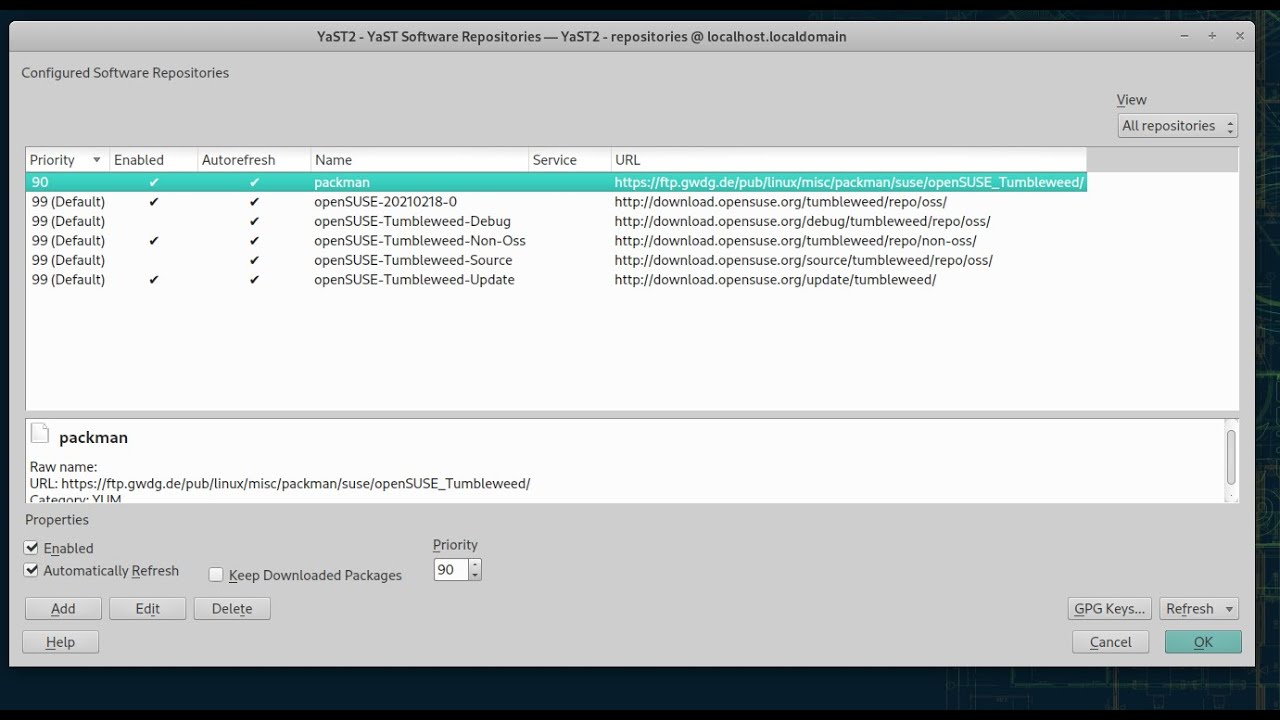Close the YaST2 window

pyautogui.click(x=1240, y=36)
